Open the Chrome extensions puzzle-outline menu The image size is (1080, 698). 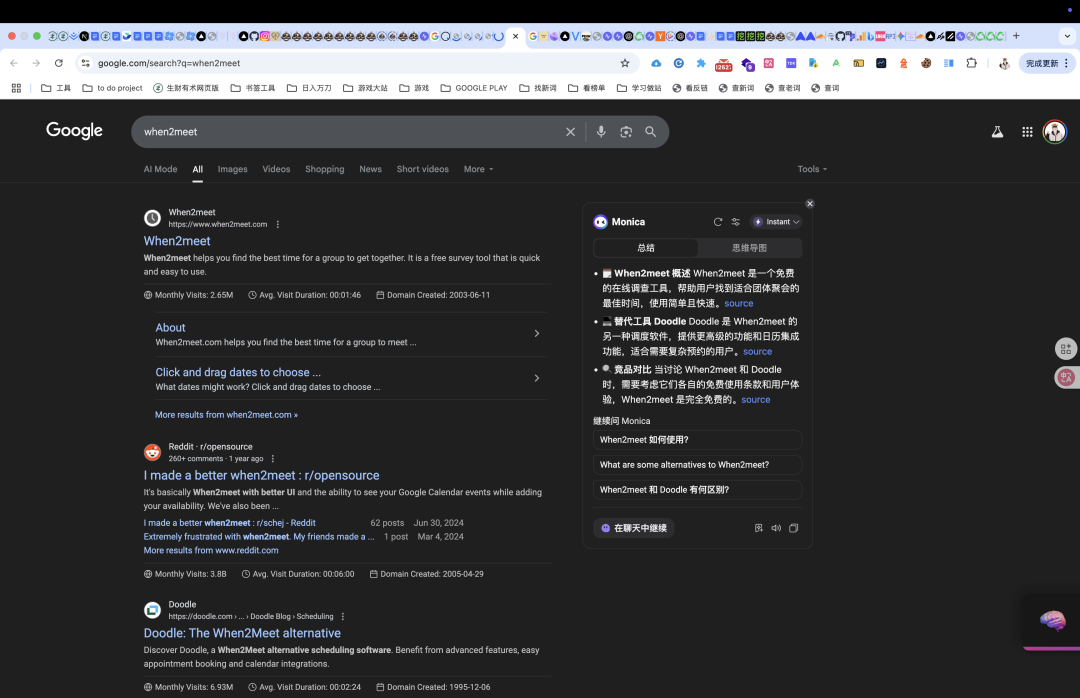(971, 63)
